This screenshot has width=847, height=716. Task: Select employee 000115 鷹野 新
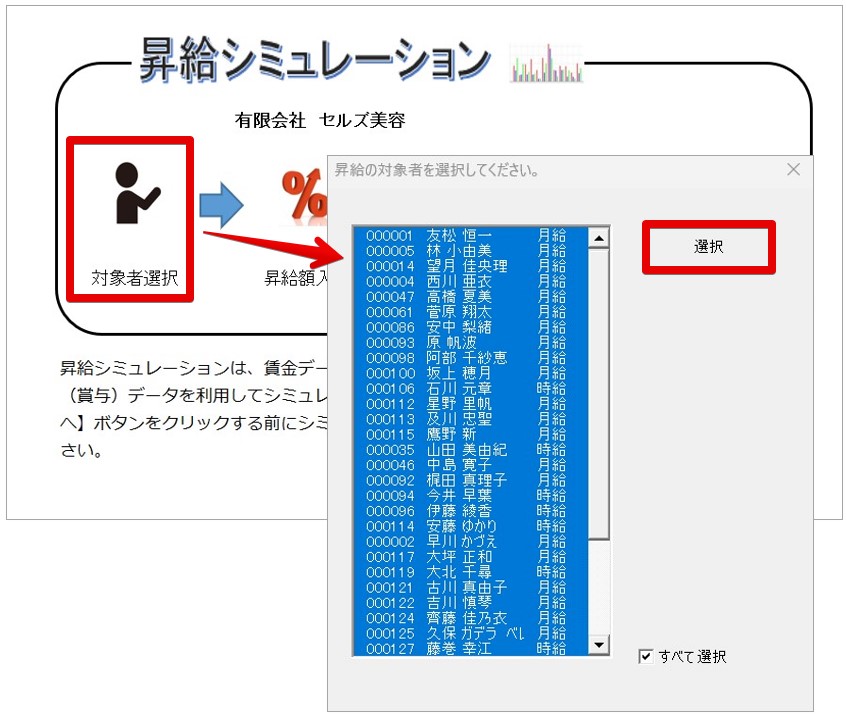[x=470, y=434]
